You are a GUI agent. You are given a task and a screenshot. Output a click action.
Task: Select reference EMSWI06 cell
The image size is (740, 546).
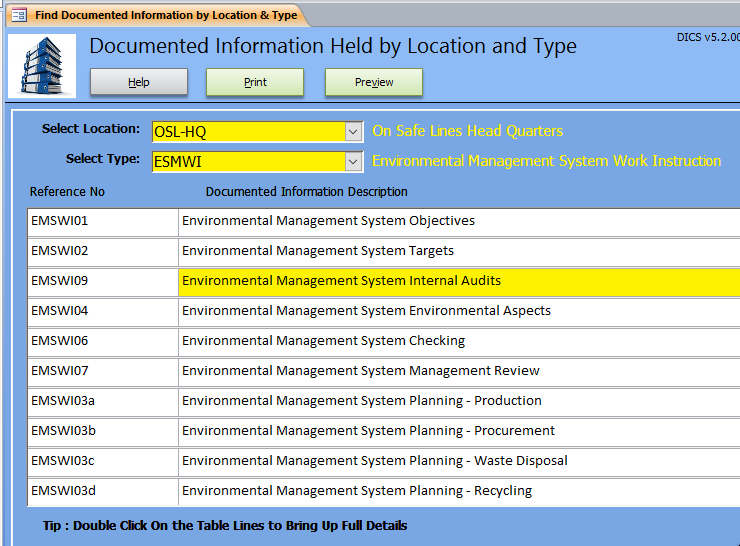click(x=103, y=342)
